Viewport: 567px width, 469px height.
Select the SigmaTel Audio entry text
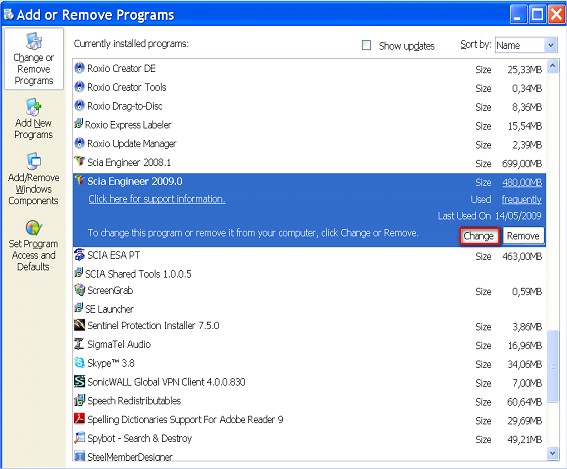(119, 344)
